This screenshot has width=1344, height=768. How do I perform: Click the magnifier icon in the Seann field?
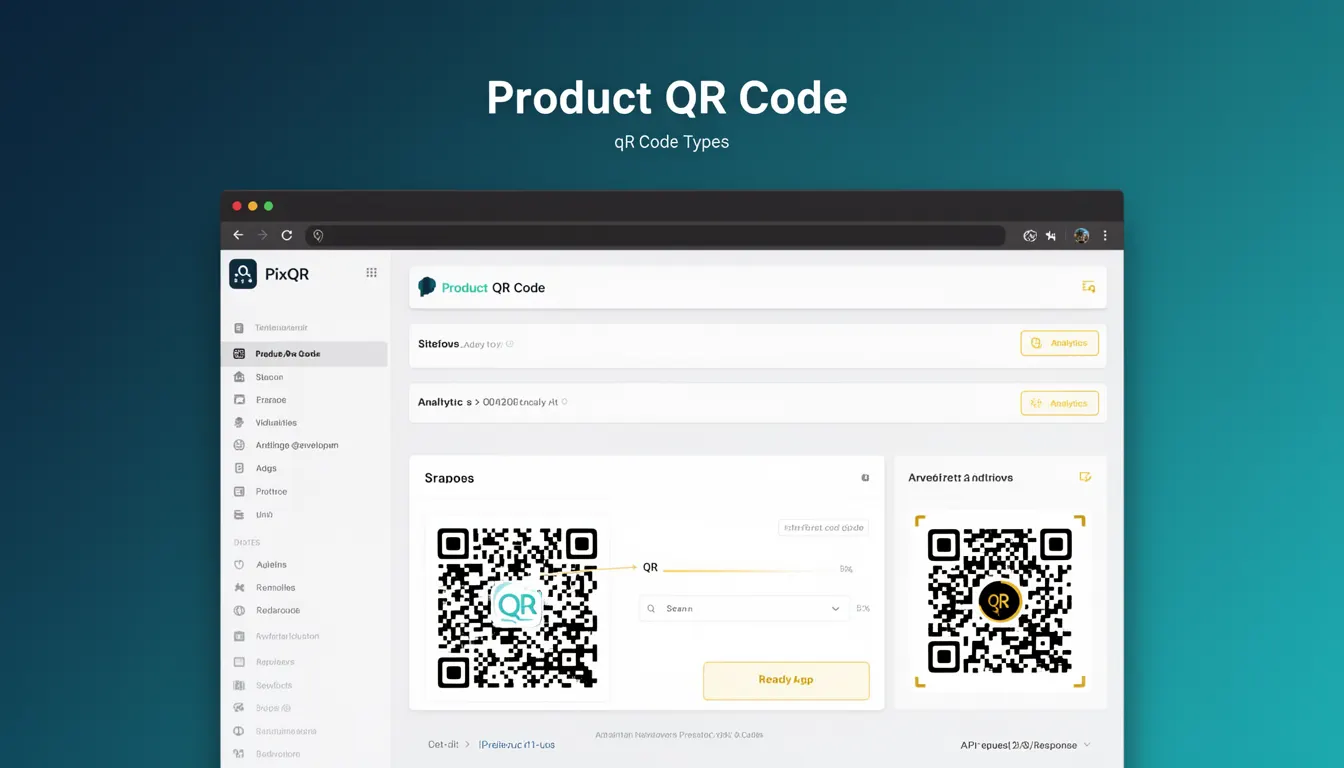tap(651, 608)
